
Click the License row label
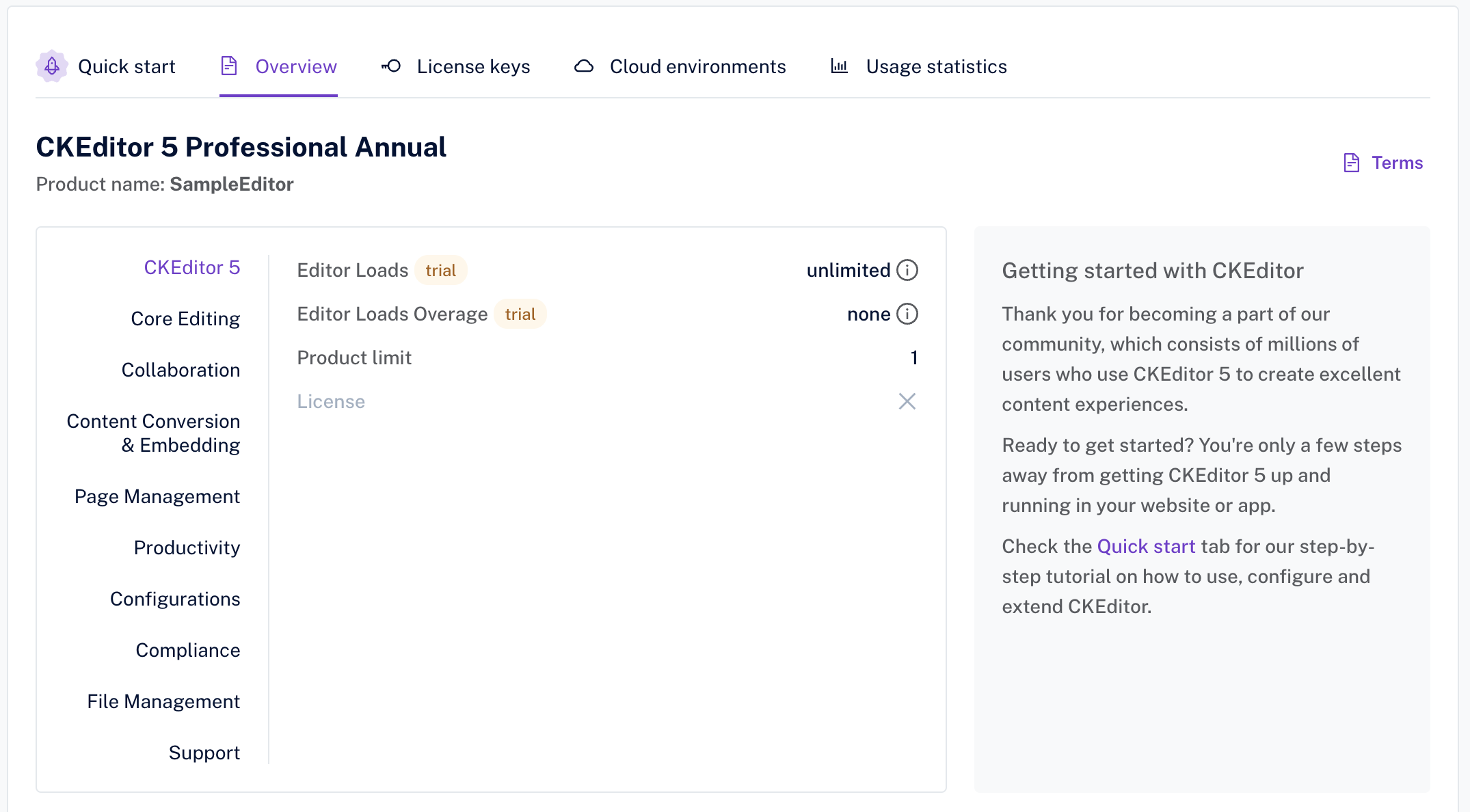point(331,401)
